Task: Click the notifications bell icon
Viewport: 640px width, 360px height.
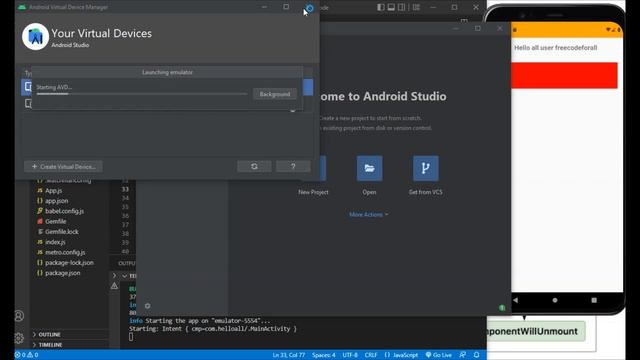Action: [x=476, y=355]
